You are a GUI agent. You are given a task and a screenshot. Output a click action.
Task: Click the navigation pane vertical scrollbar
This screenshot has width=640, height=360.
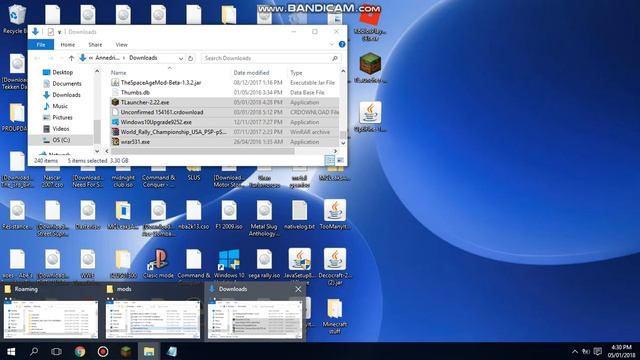pyautogui.click(x=97, y=131)
